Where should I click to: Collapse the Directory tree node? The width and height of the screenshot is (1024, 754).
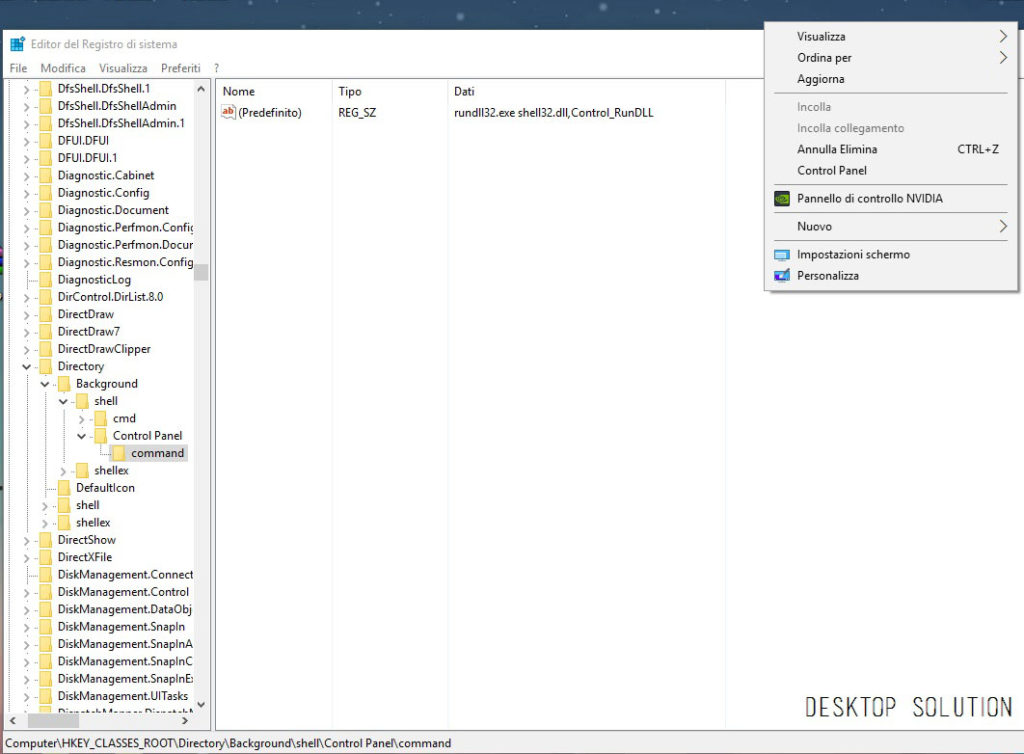(27, 367)
